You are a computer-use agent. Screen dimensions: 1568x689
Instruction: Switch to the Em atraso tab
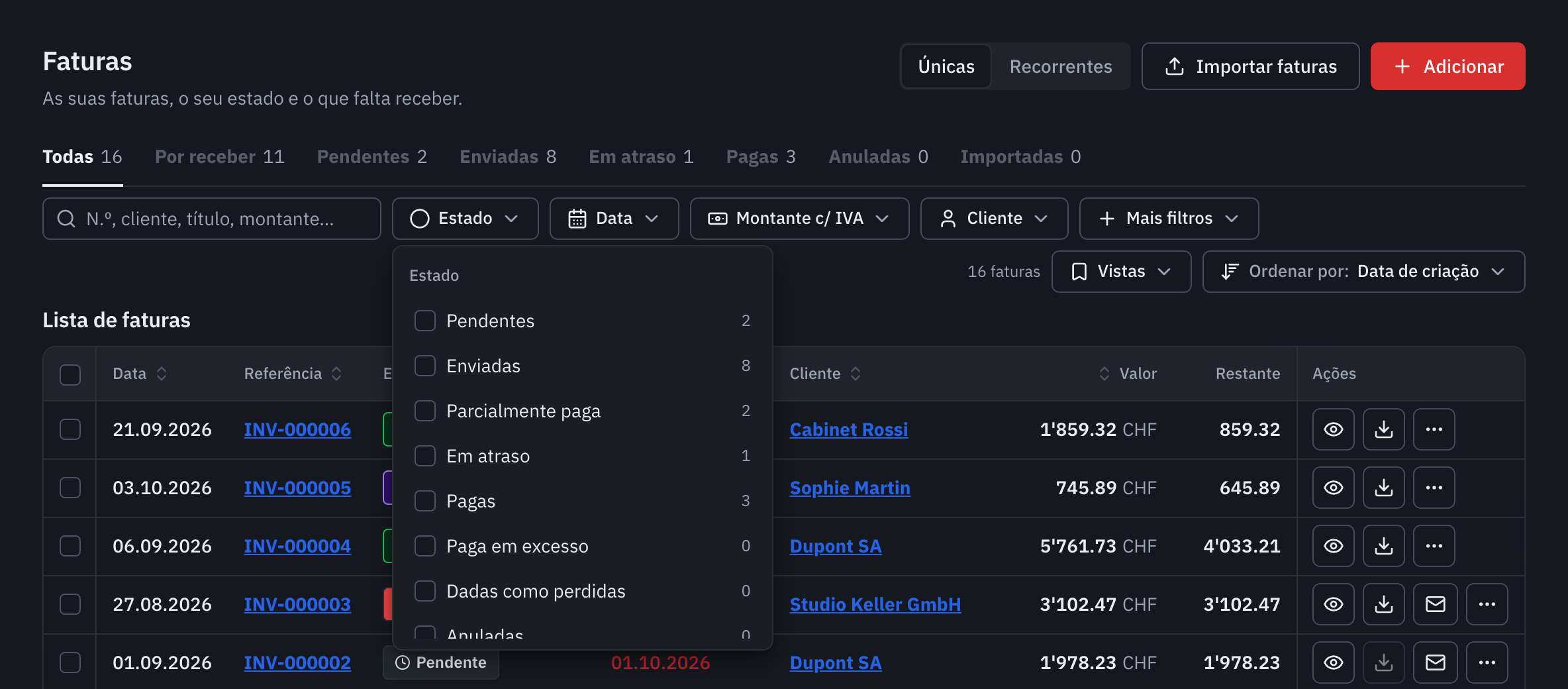tap(641, 157)
